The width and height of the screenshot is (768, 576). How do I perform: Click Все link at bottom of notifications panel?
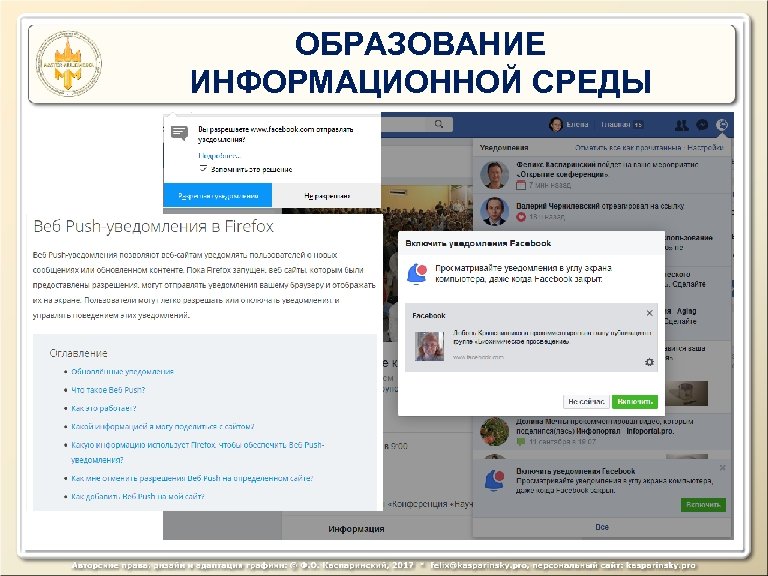[x=602, y=527]
